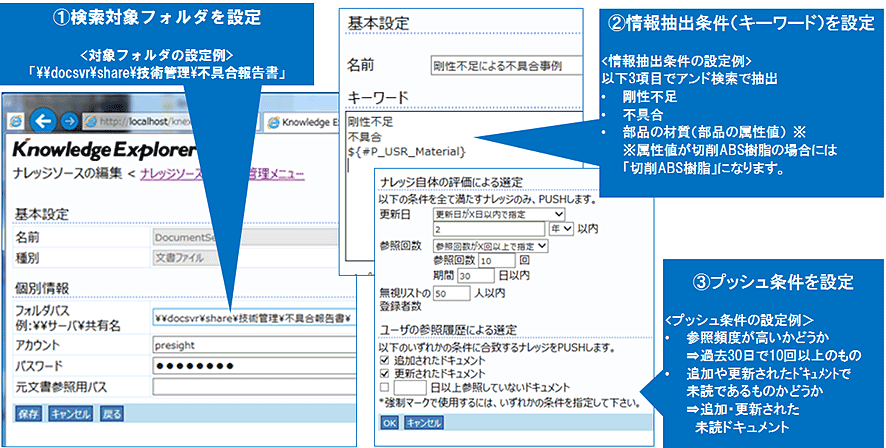Click the 無視リスト field containing 50

point(451,293)
